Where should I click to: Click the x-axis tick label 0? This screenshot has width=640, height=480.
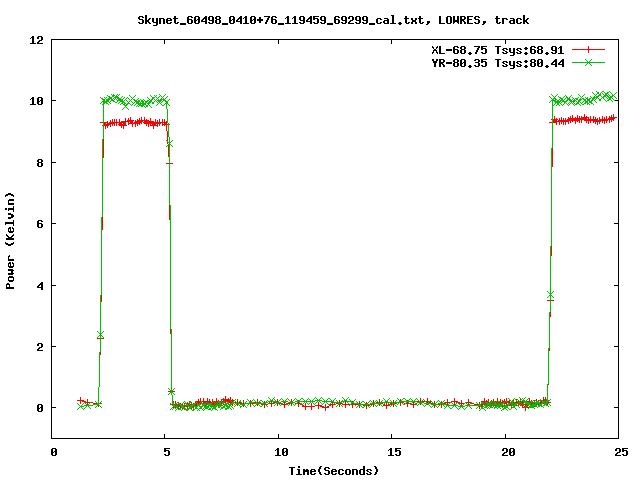pos(53,452)
